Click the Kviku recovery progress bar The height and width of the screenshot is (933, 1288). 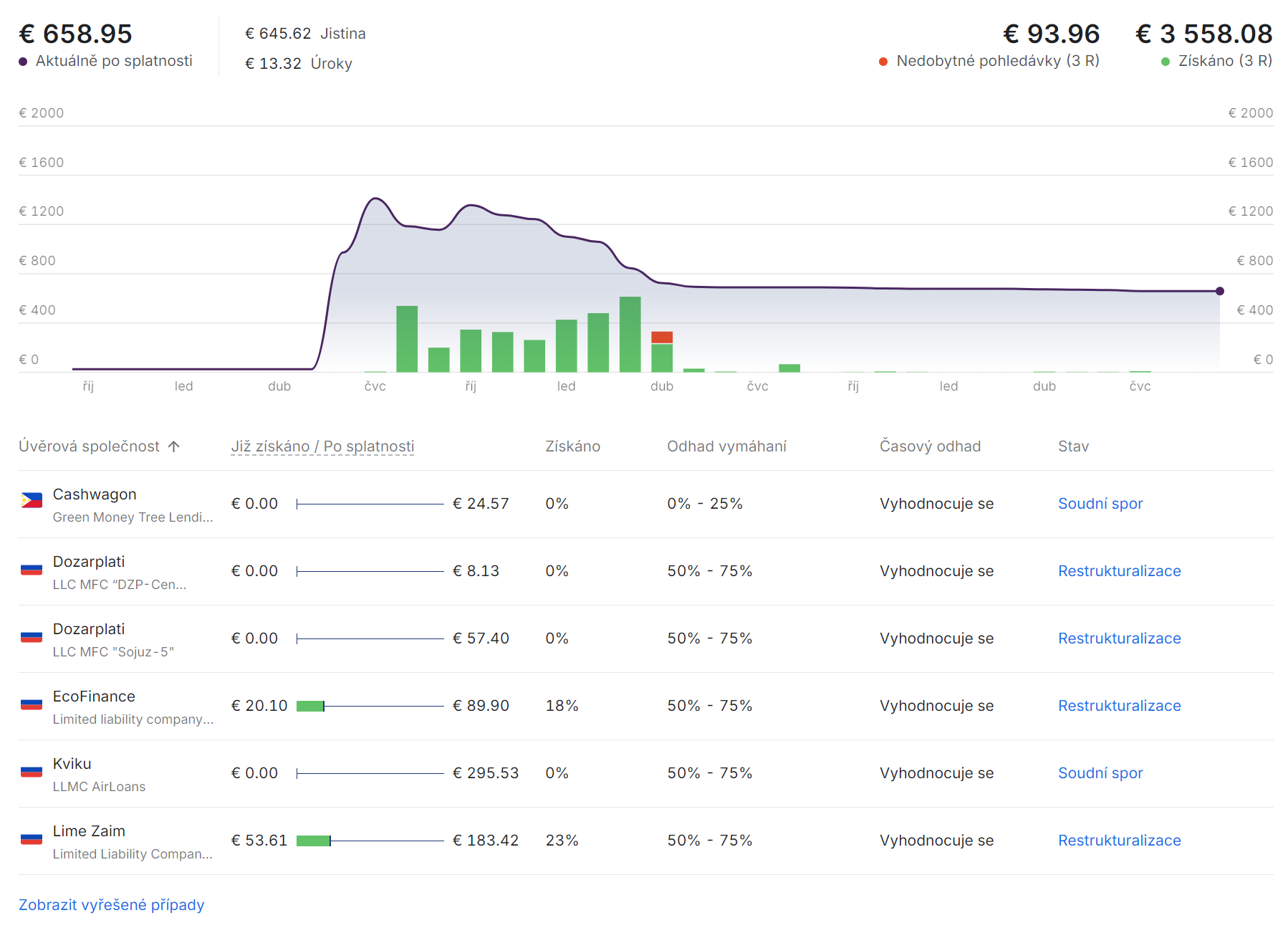pyautogui.click(x=370, y=773)
